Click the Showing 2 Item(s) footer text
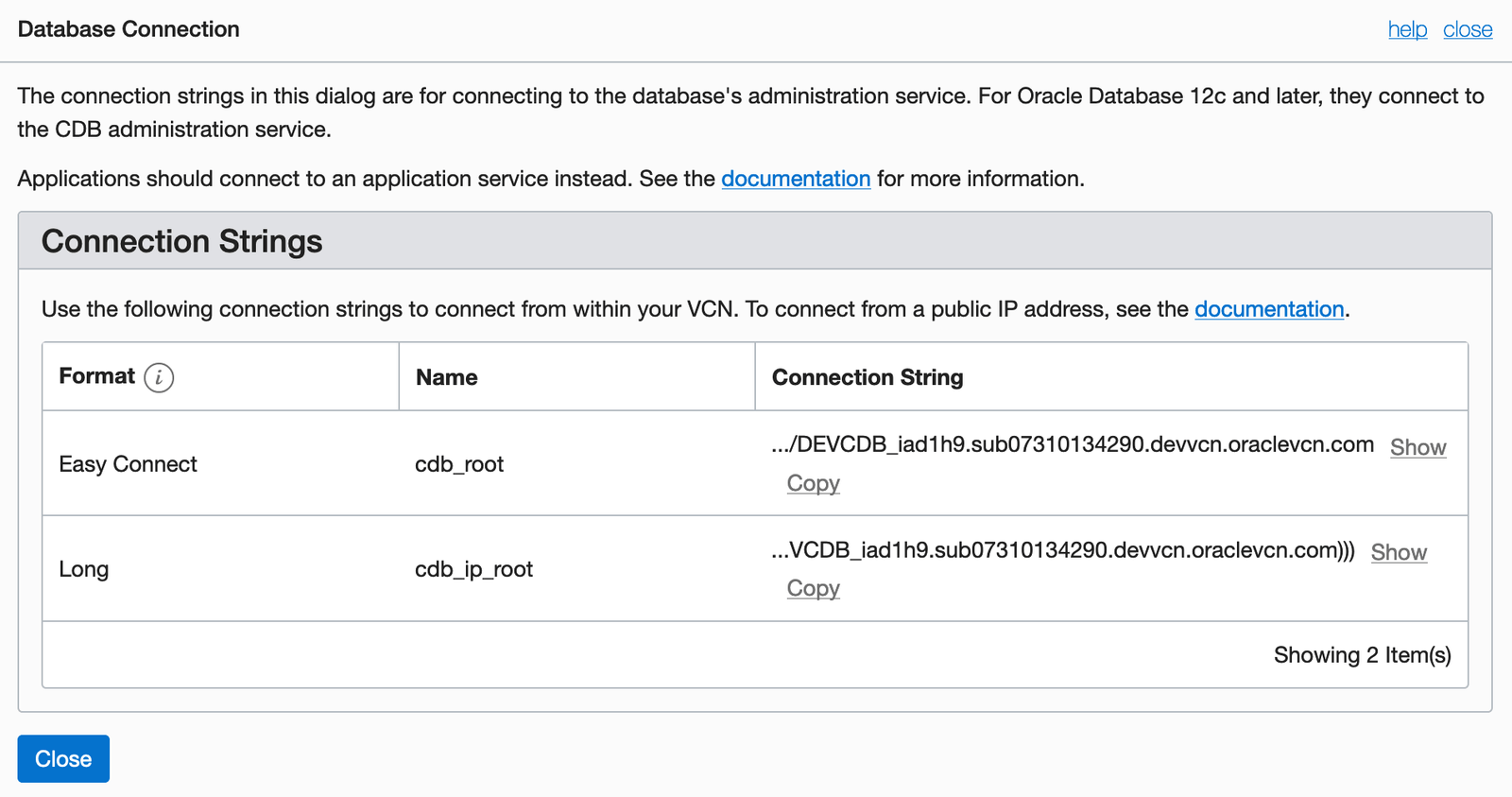This screenshot has height=797, width=1512. point(1362,655)
